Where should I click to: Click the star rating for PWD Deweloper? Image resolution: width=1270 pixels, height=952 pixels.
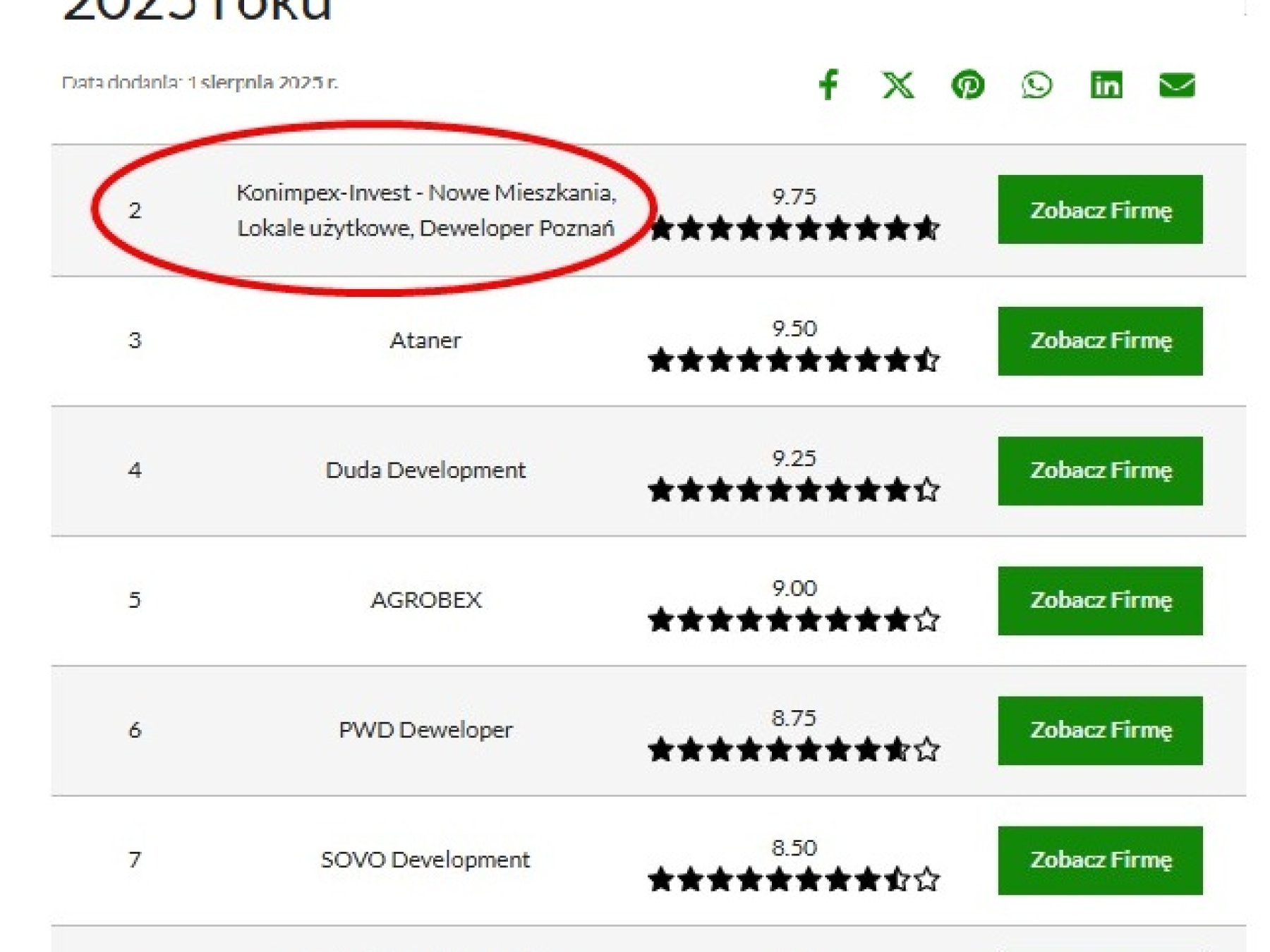(x=794, y=750)
